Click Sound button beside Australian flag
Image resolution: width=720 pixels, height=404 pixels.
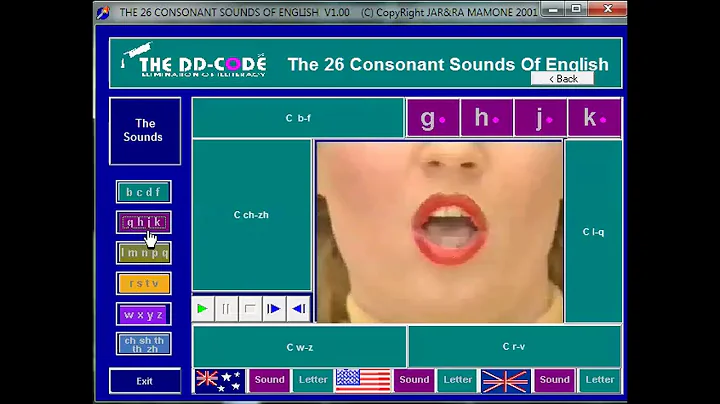270,380
